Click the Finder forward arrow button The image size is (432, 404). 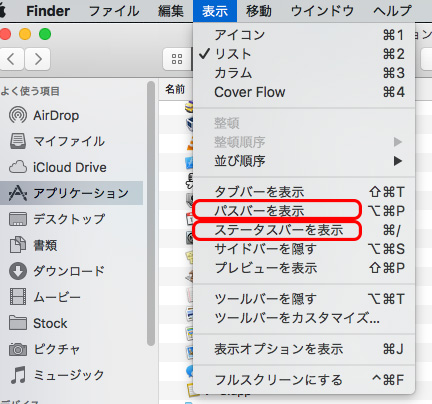tap(38, 59)
